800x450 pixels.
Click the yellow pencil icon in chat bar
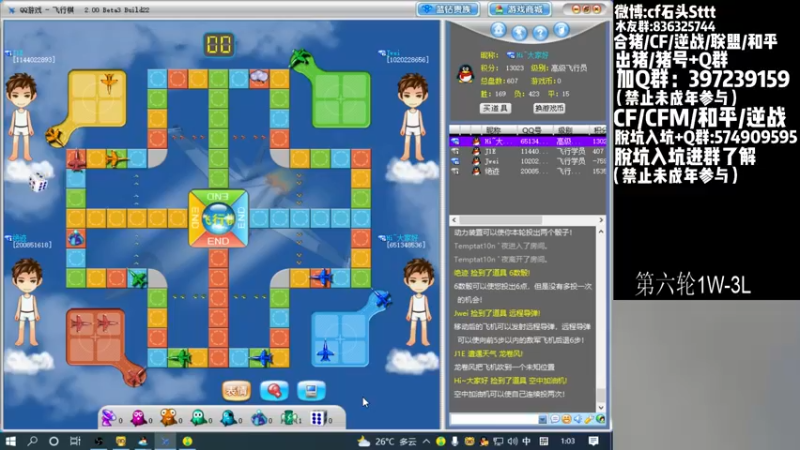click(x=589, y=419)
